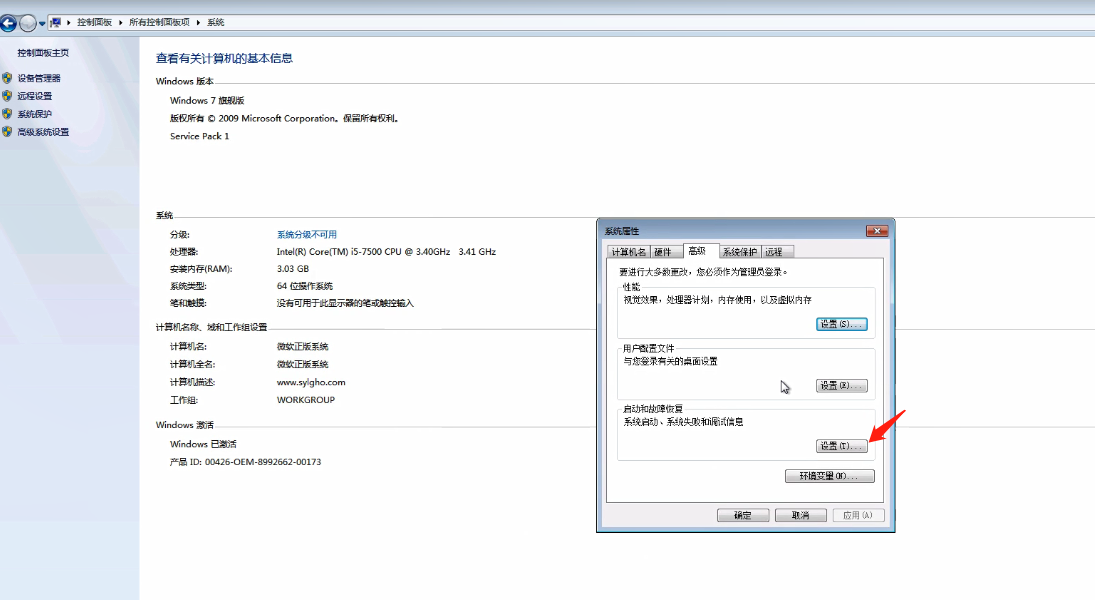Go to 控制面板 in the address breadcrumb
This screenshot has width=1095, height=600.
(94, 22)
